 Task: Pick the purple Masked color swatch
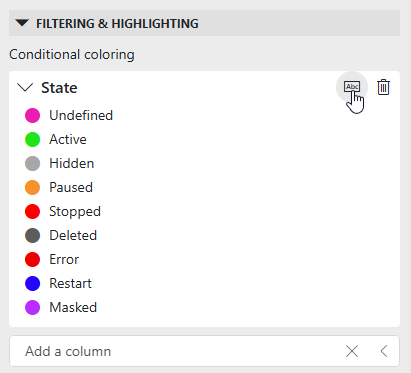coord(32,307)
